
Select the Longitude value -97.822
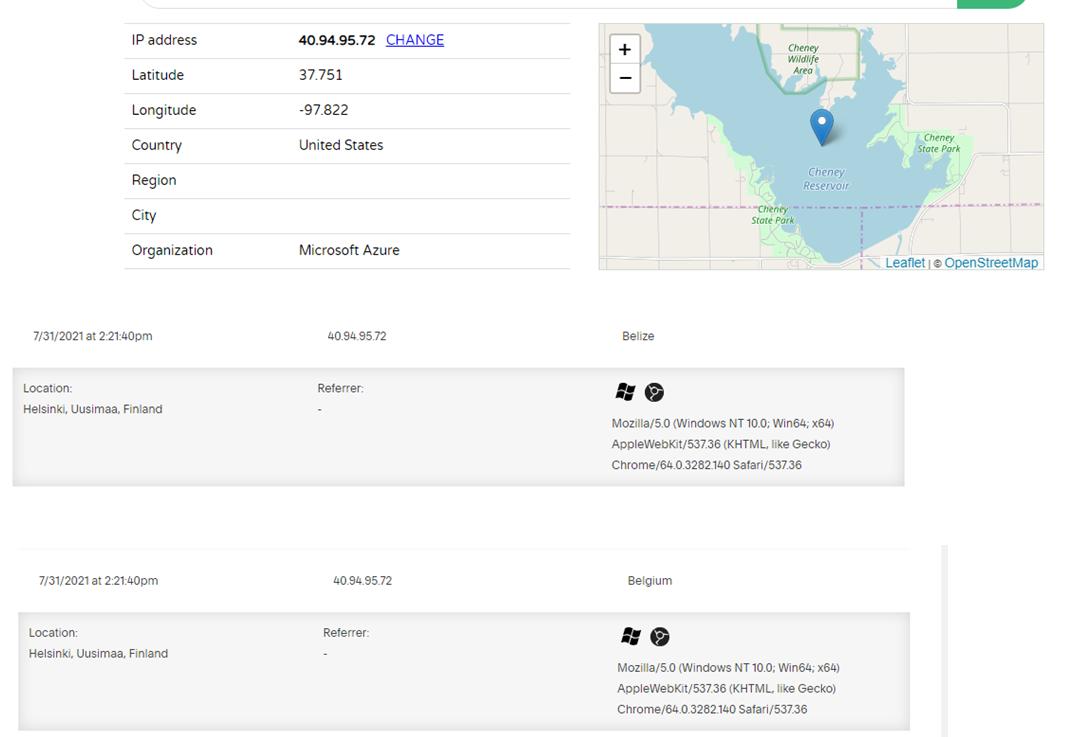[x=323, y=110]
